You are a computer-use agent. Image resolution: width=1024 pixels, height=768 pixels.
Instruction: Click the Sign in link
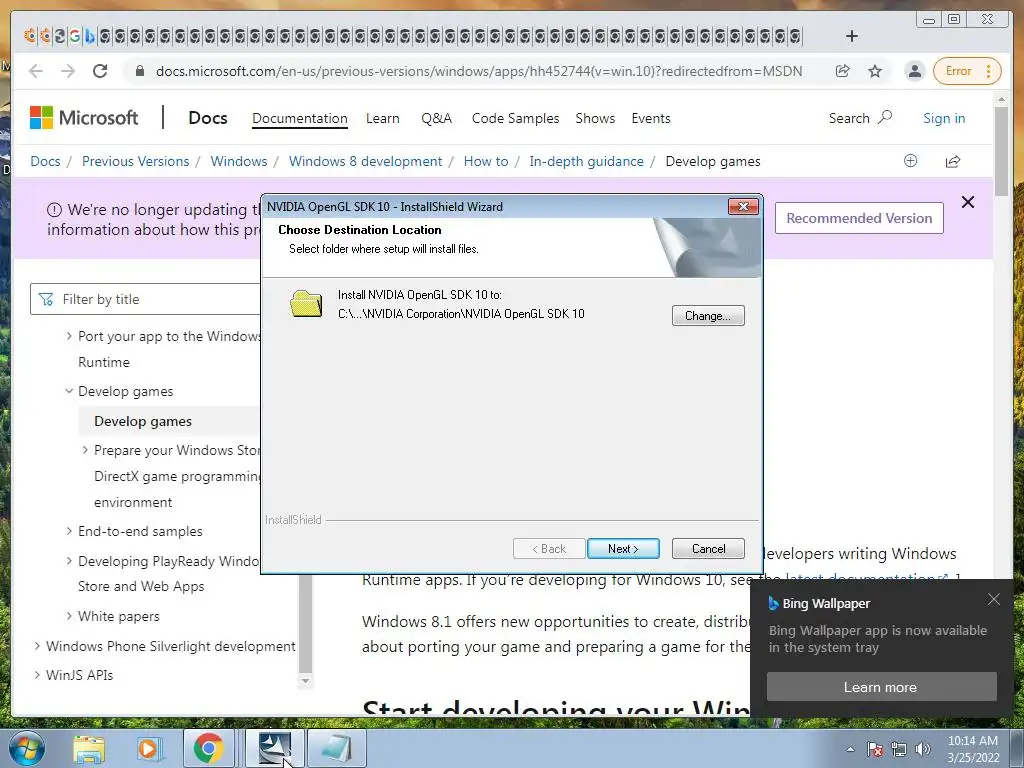pos(944,118)
